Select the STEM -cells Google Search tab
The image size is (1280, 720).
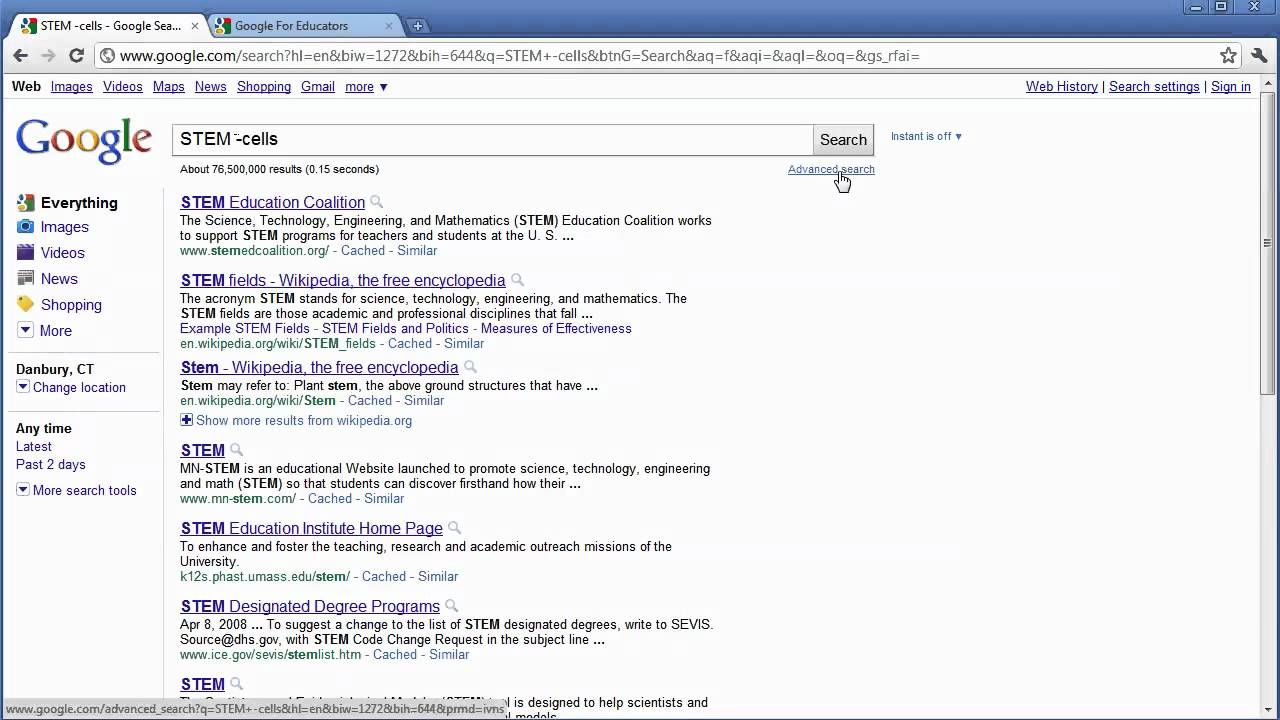110,26
